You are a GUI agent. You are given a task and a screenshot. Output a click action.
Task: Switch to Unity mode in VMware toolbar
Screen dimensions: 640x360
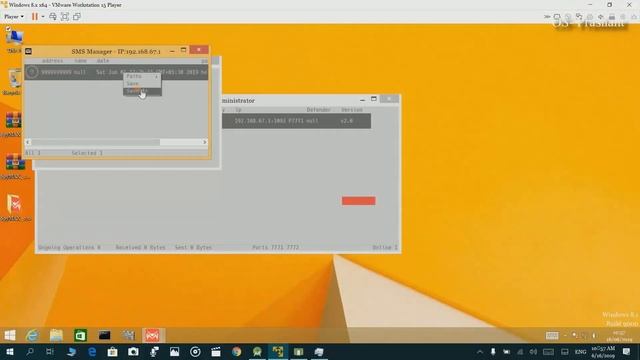tap(77, 17)
